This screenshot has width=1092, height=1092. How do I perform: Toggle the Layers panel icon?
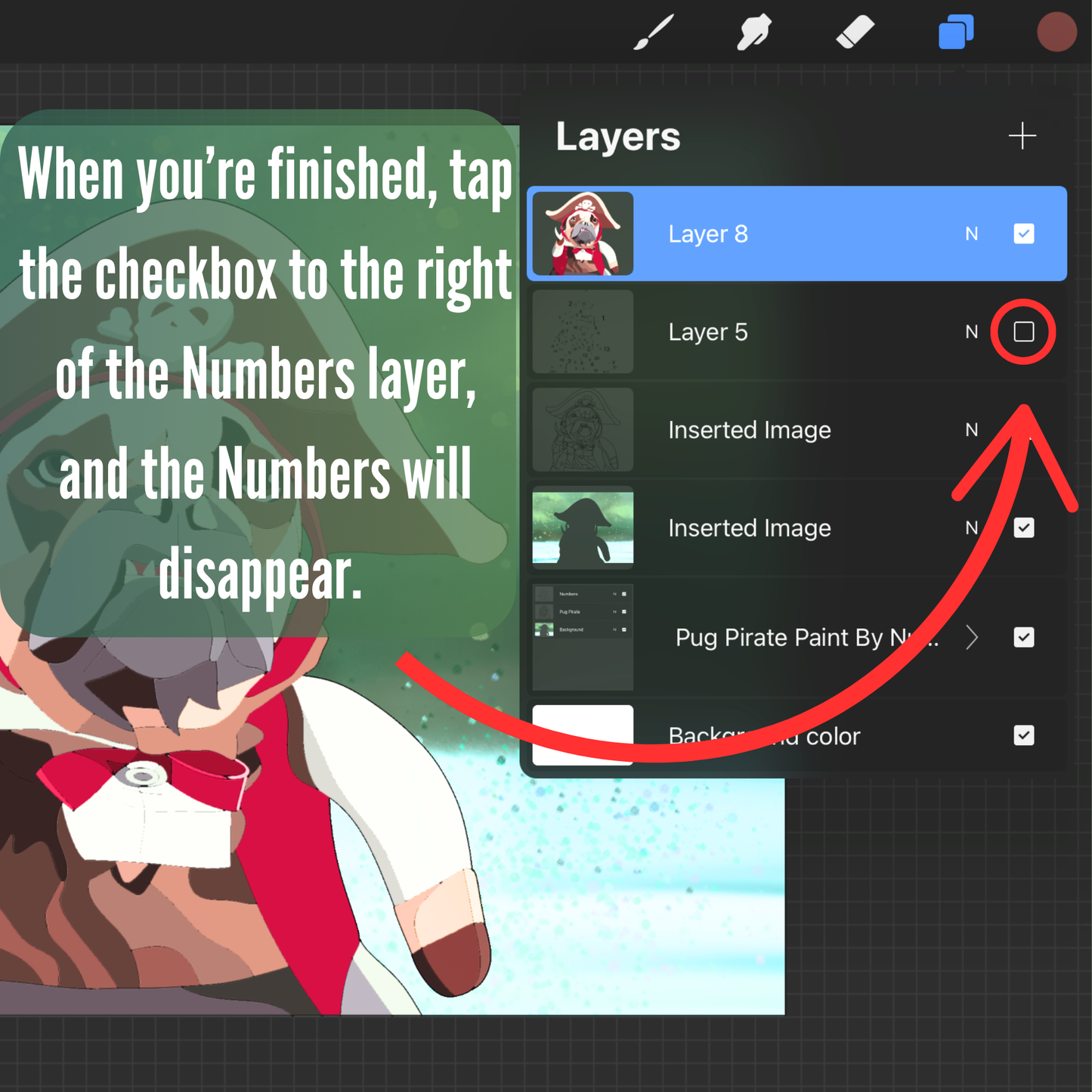[x=956, y=33]
